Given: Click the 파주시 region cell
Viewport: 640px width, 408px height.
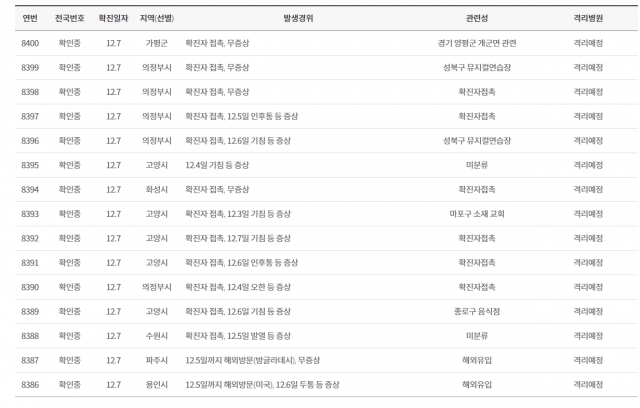Looking at the screenshot, I should (156, 359).
